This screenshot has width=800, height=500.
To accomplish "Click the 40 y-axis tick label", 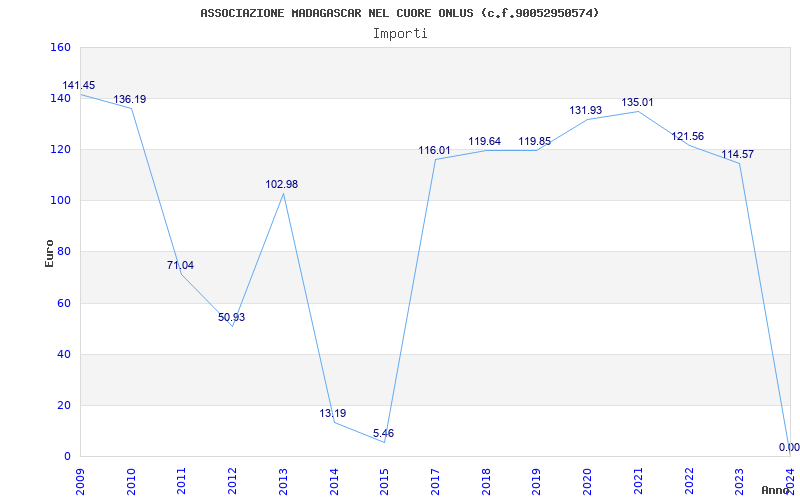I will (x=63, y=354).
